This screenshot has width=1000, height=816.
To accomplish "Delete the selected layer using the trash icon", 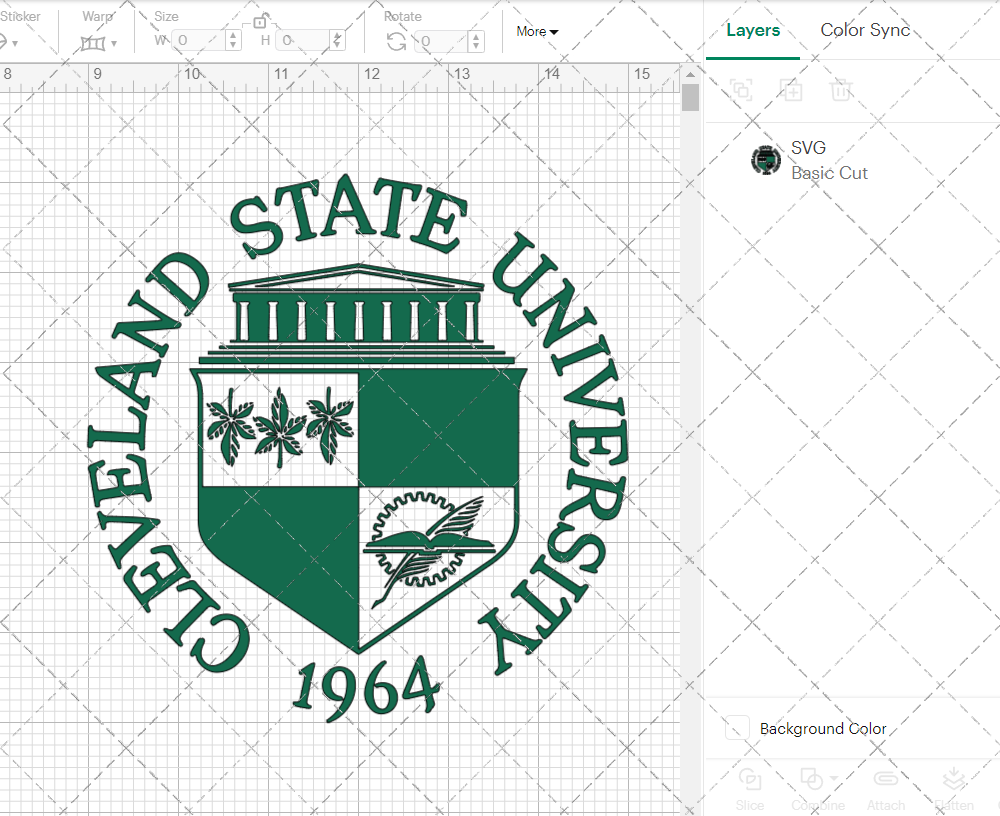I will tap(841, 90).
